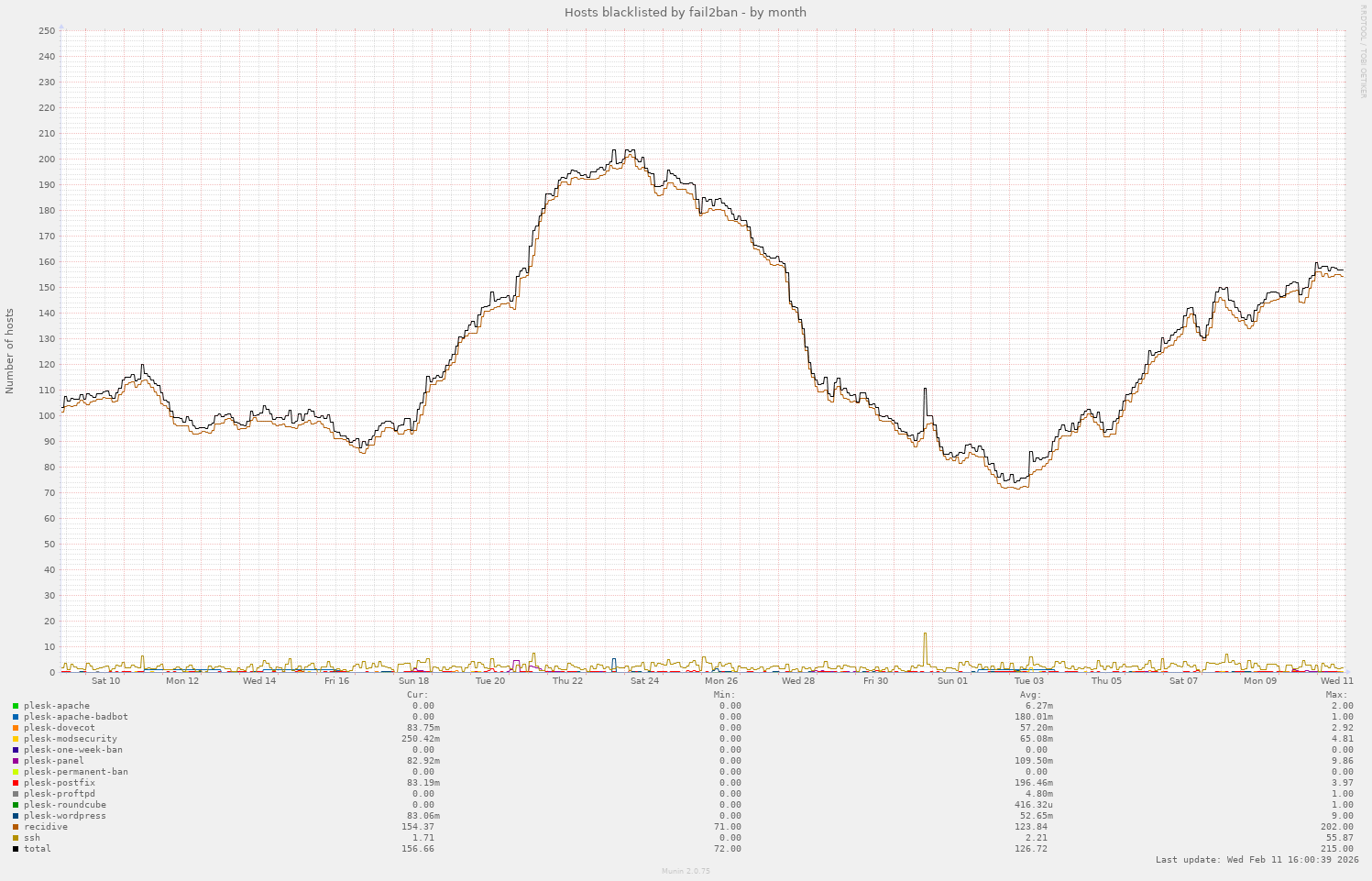Click the plesk-modsecurity legend label

pyautogui.click(x=70, y=739)
